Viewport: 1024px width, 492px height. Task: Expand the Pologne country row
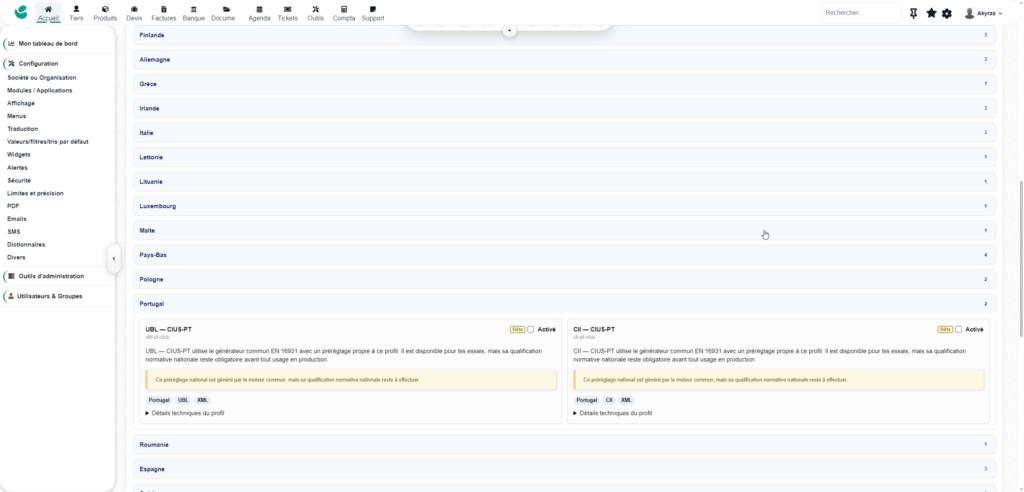coord(564,279)
